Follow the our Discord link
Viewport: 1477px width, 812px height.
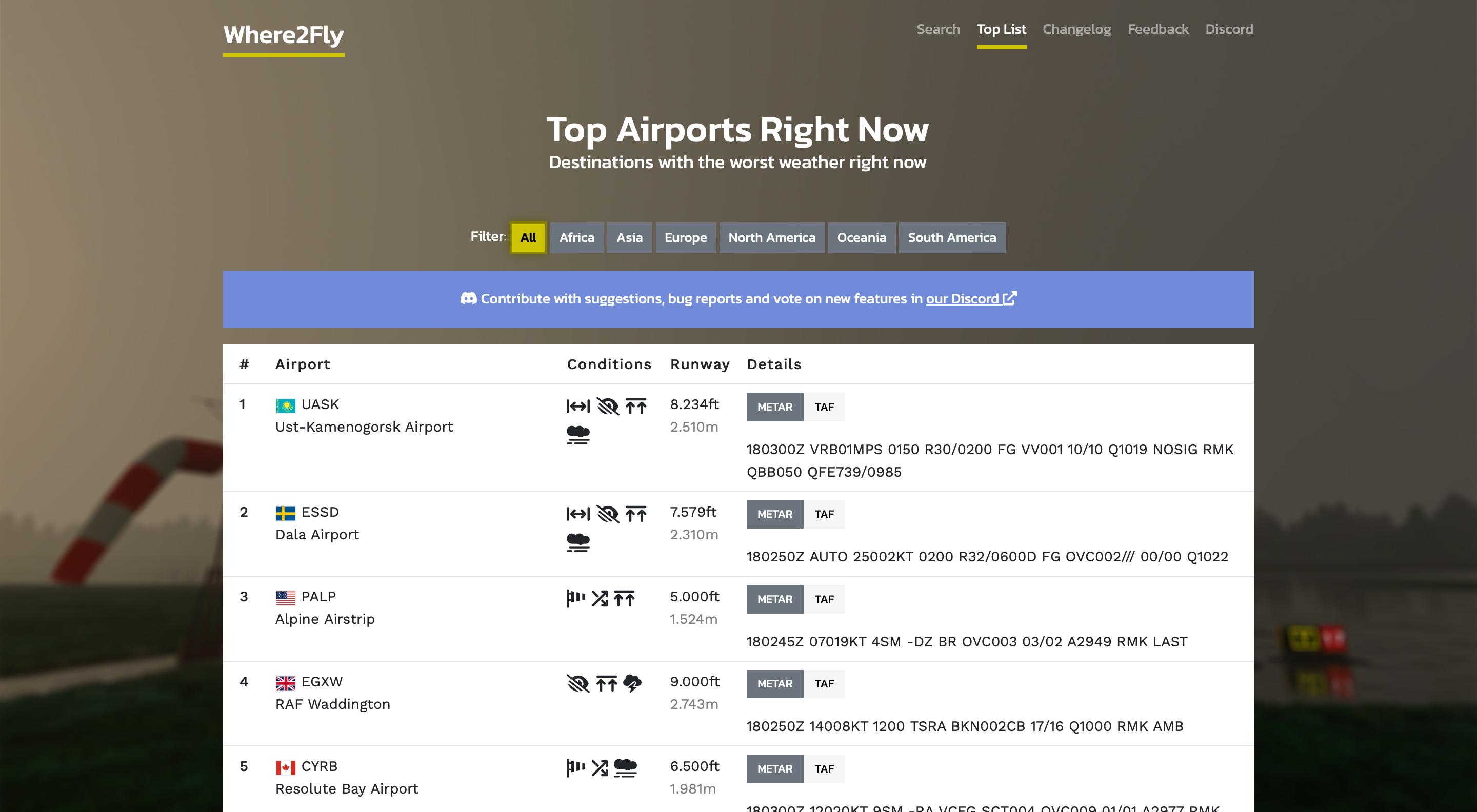(962, 298)
